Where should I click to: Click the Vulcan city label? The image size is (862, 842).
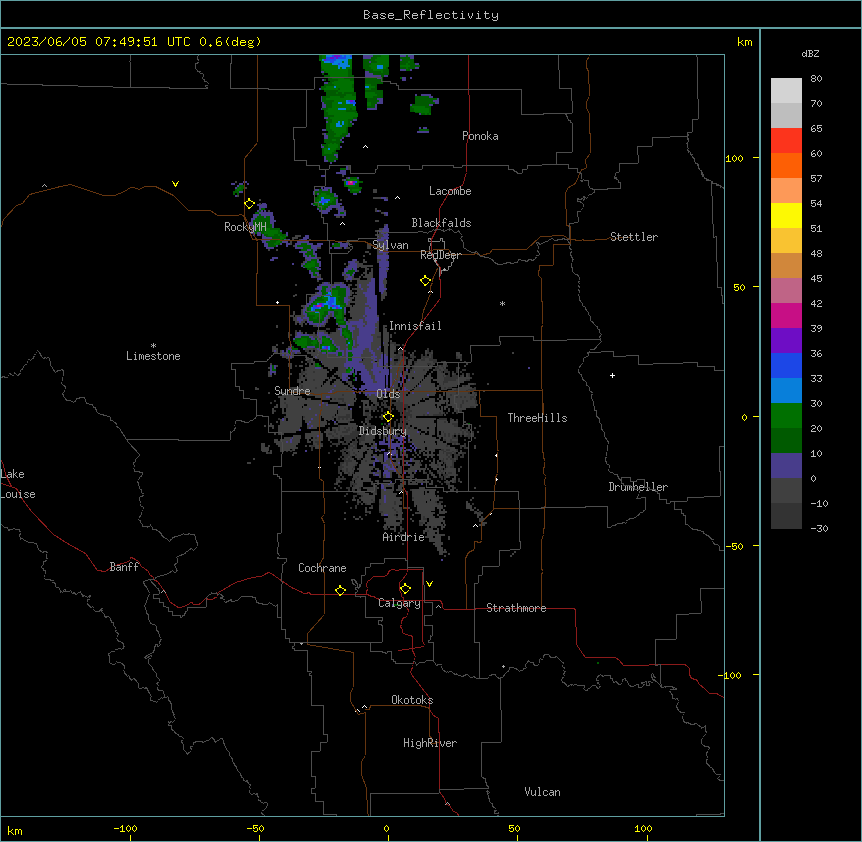click(542, 792)
